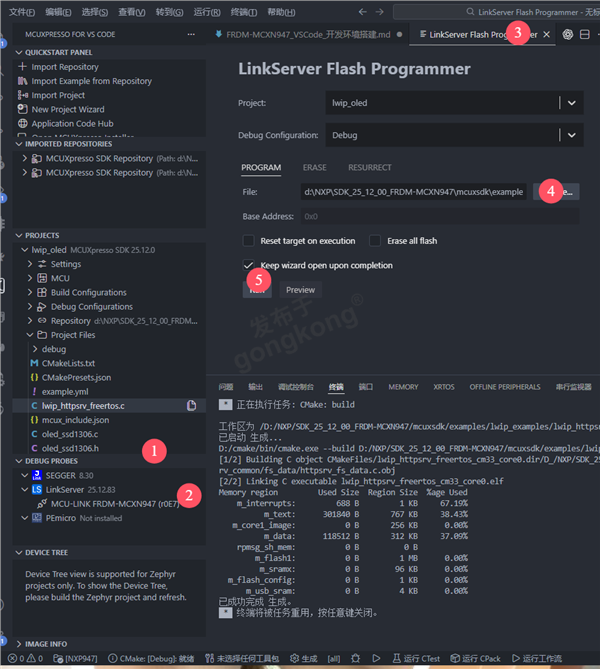The width and height of the screenshot is (600, 669).
Task: Click the toolkit selection status item
Action: click(x=242, y=658)
